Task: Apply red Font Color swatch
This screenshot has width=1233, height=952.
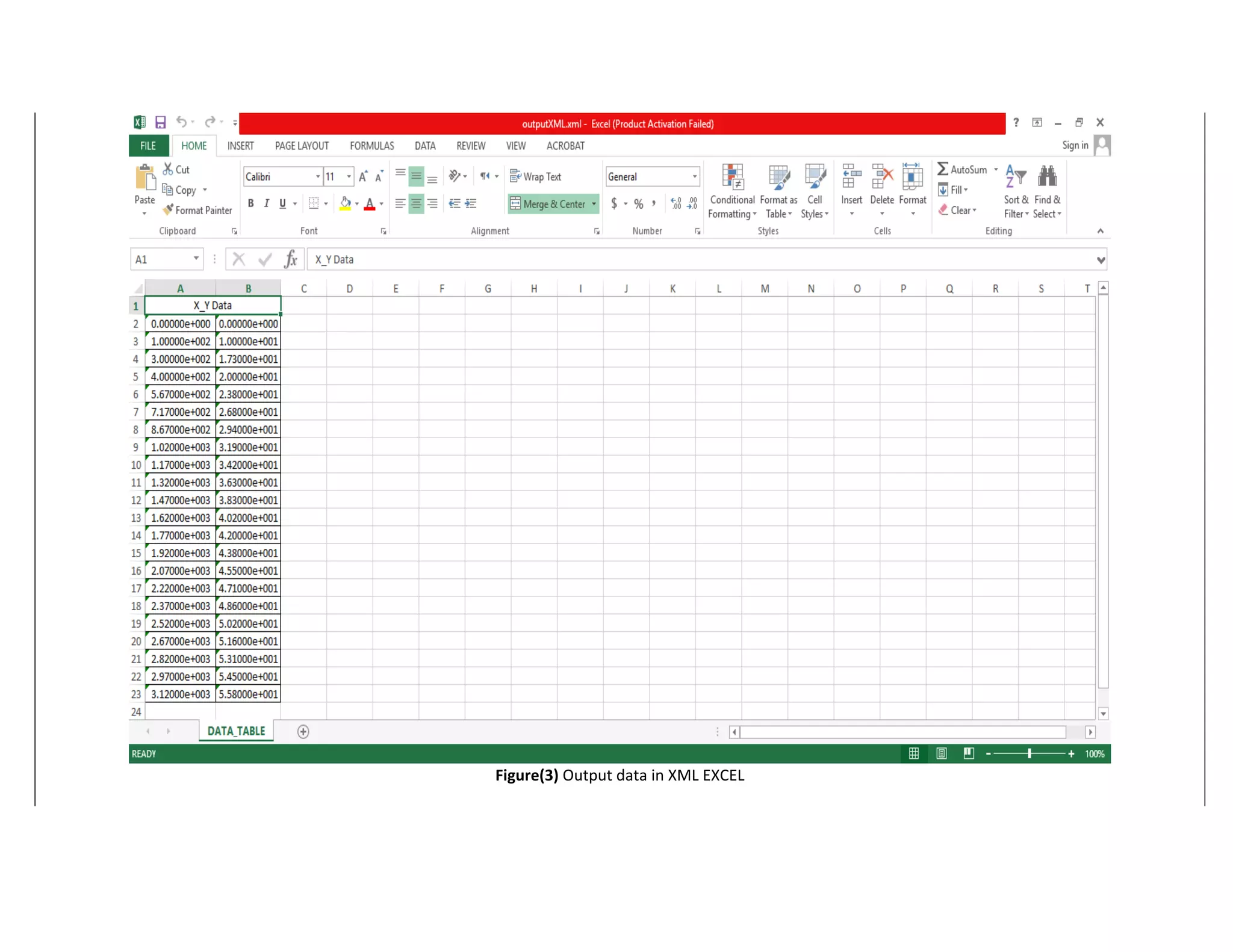Action: [370, 203]
